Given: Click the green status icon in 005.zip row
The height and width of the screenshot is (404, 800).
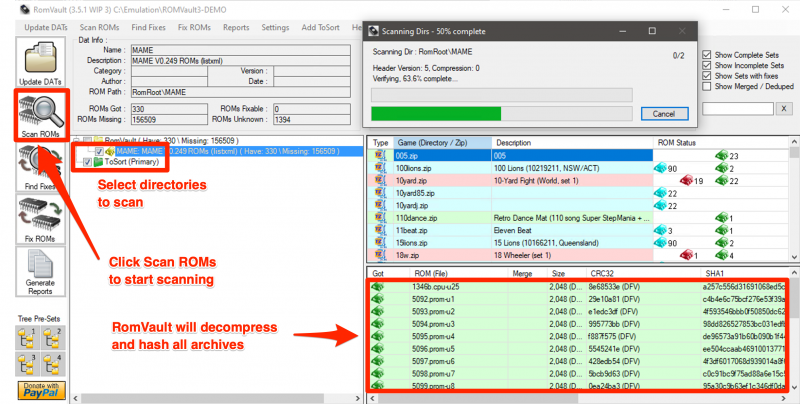Looking at the screenshot, I should point(721,156).
